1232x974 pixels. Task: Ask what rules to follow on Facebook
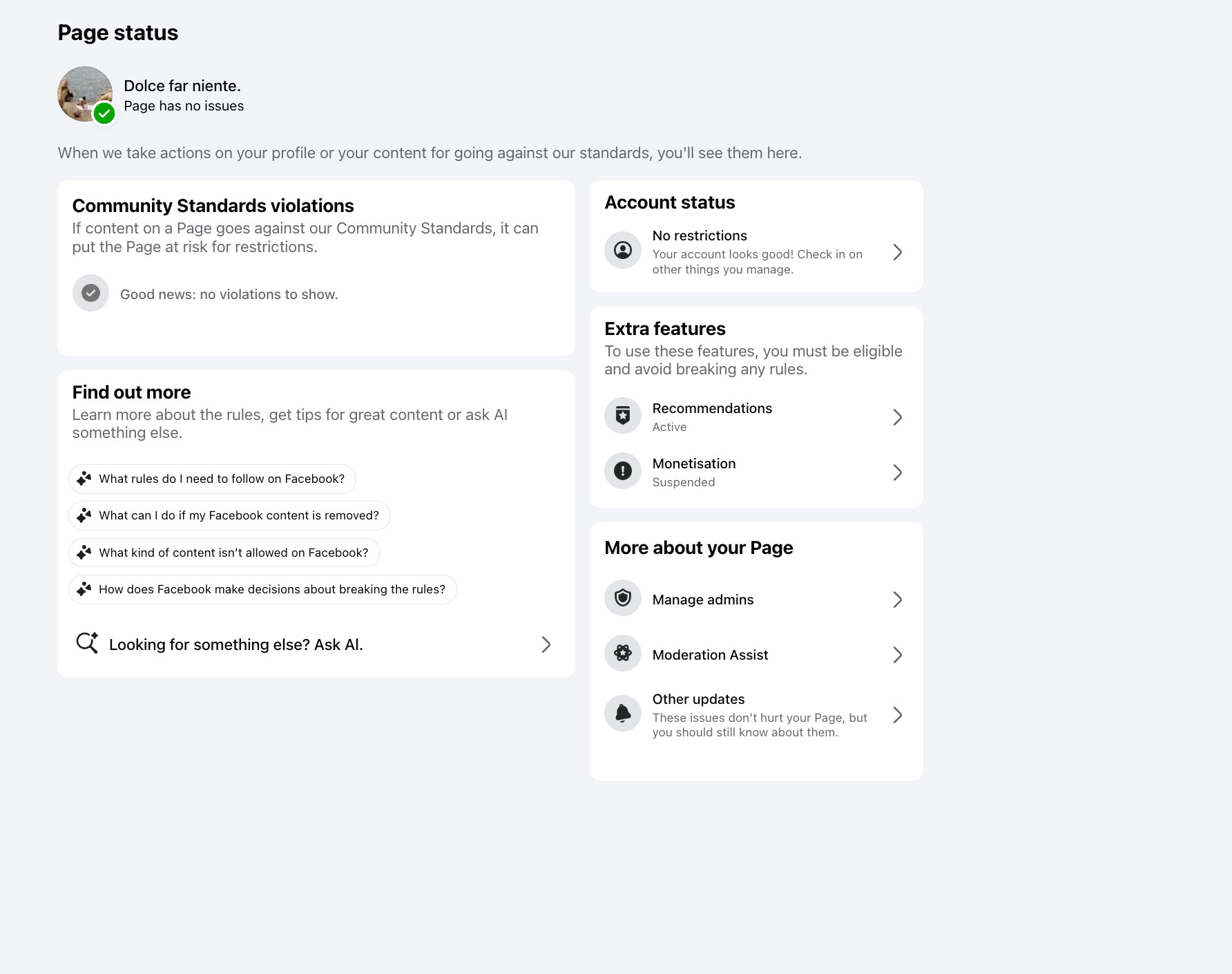tap(212, 479)
